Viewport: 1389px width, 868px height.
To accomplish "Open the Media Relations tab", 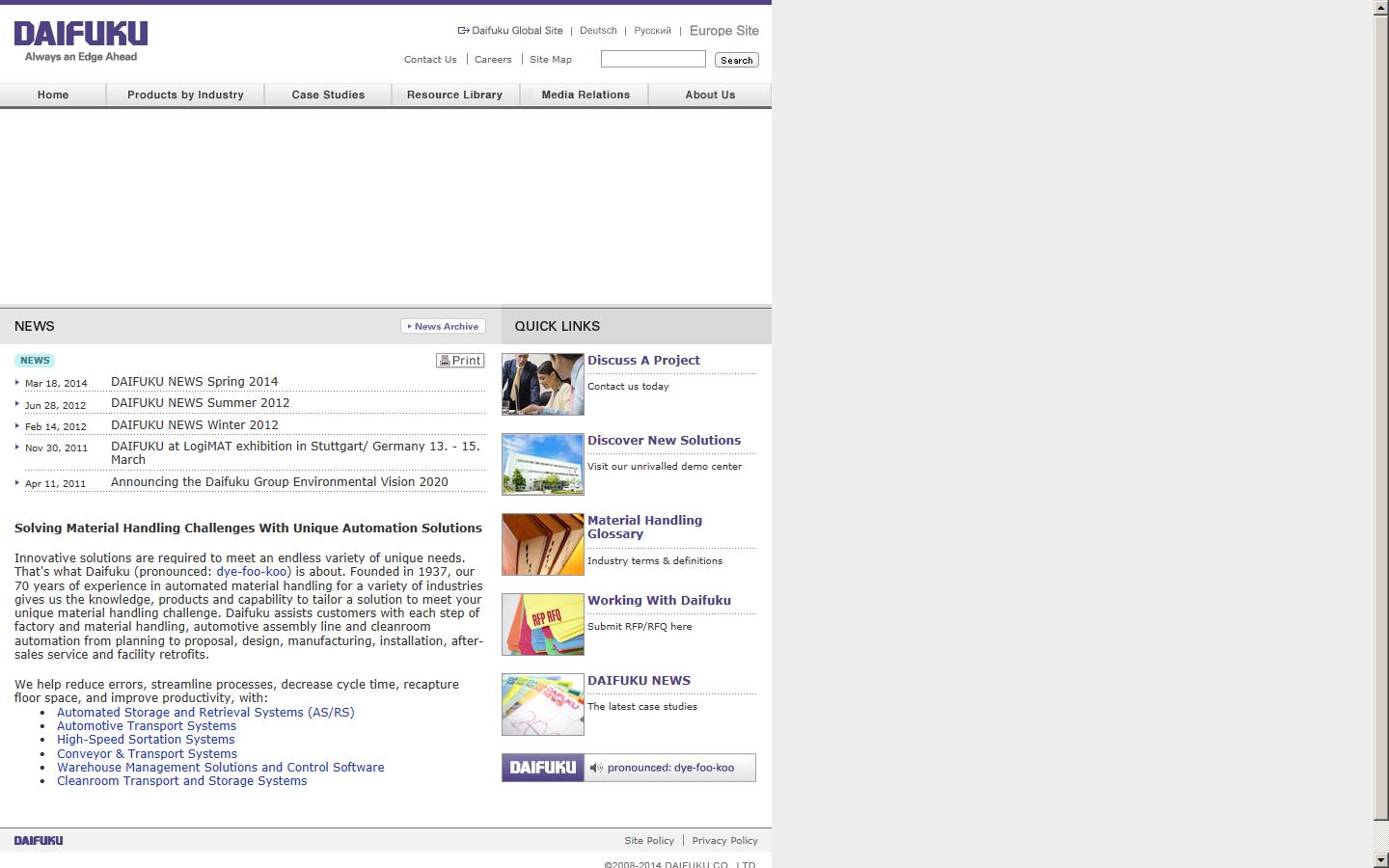I will (585, 95).
